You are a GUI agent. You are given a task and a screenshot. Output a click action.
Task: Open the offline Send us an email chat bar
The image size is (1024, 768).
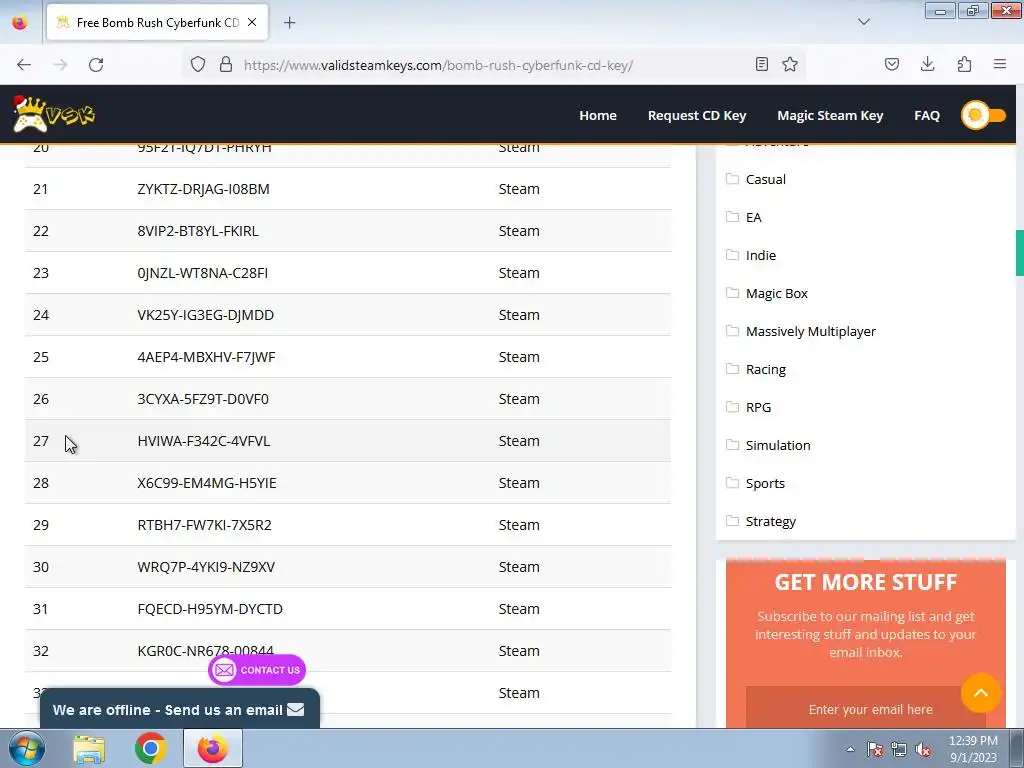click(x=180, y=709)
